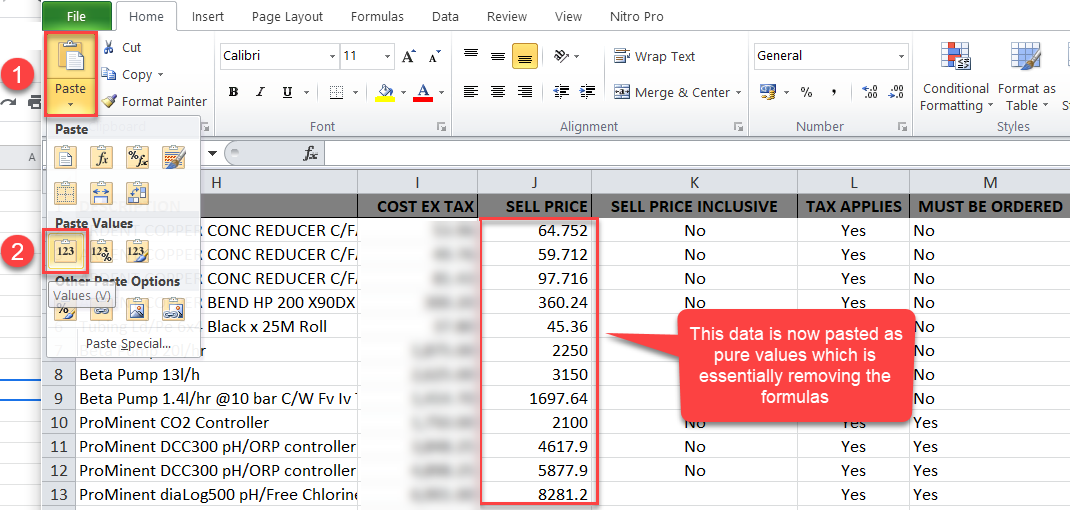Apply the yellow fill color swatch

point(385,92)
